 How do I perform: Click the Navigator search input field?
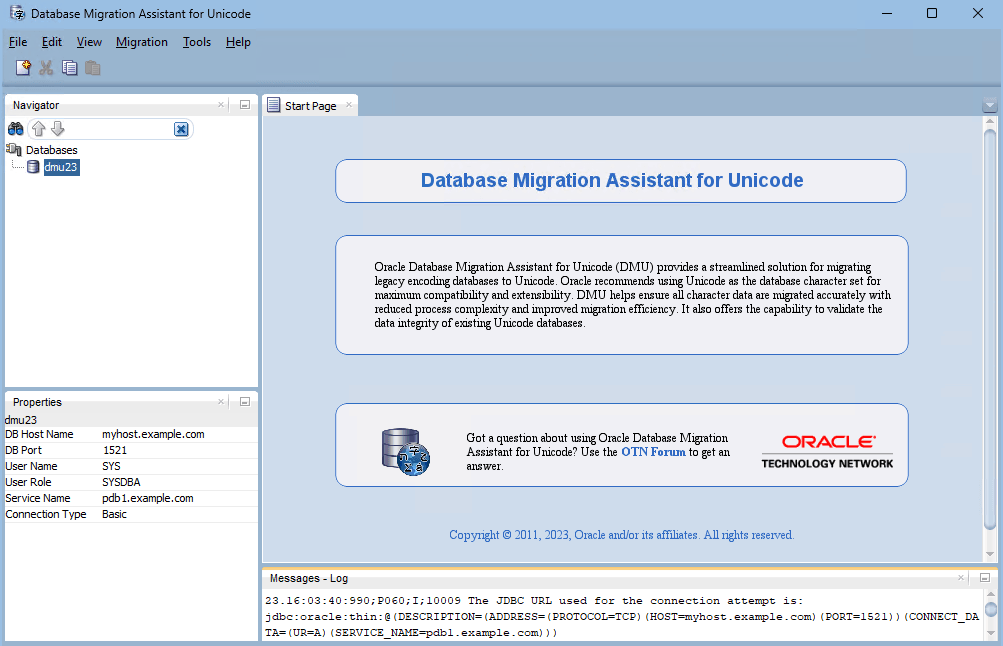[x=120, y=129]
